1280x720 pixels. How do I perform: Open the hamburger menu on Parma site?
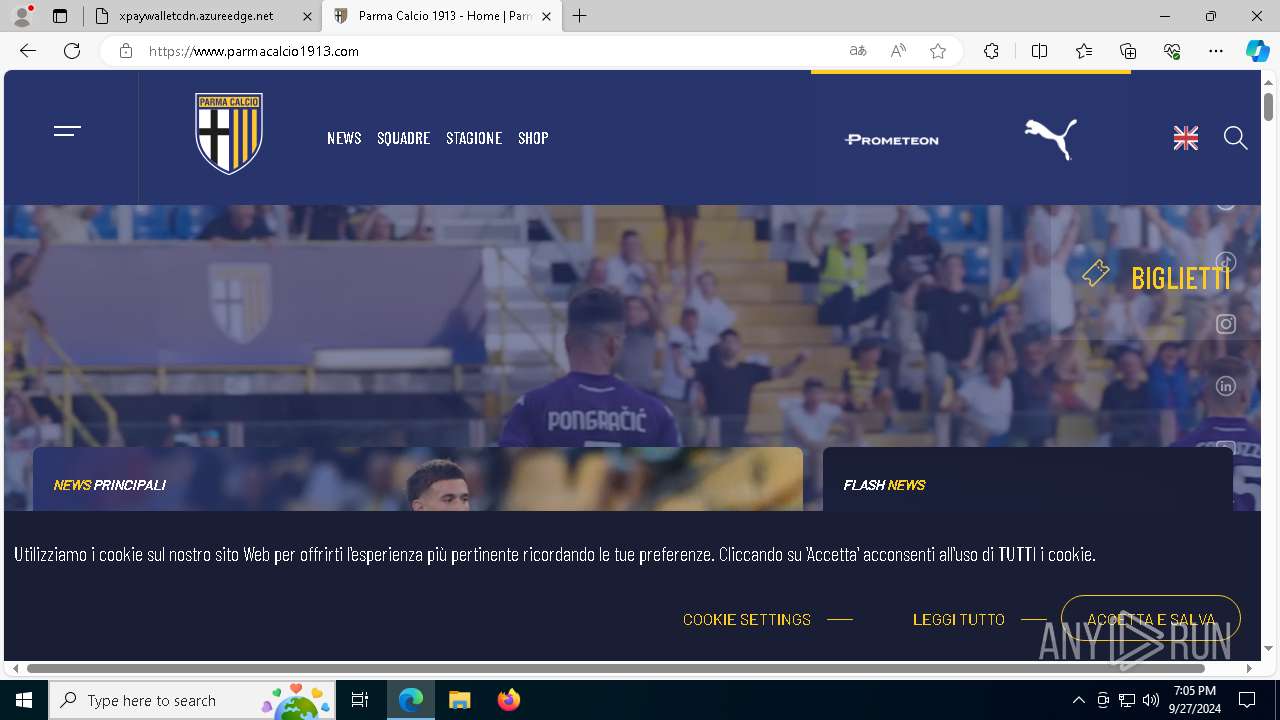click(x=67, y=131)
